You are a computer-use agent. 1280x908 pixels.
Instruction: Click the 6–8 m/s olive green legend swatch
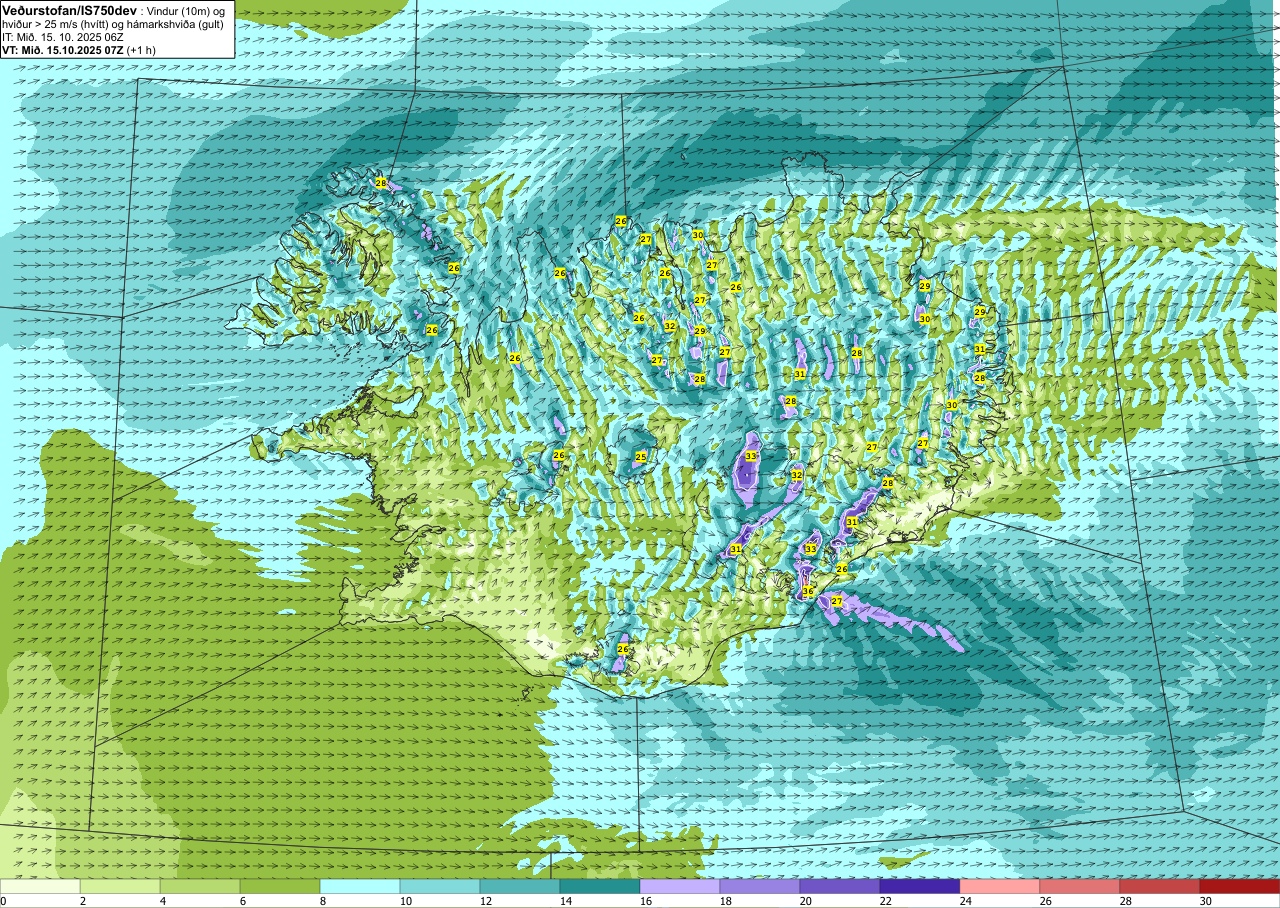point(280,886)
